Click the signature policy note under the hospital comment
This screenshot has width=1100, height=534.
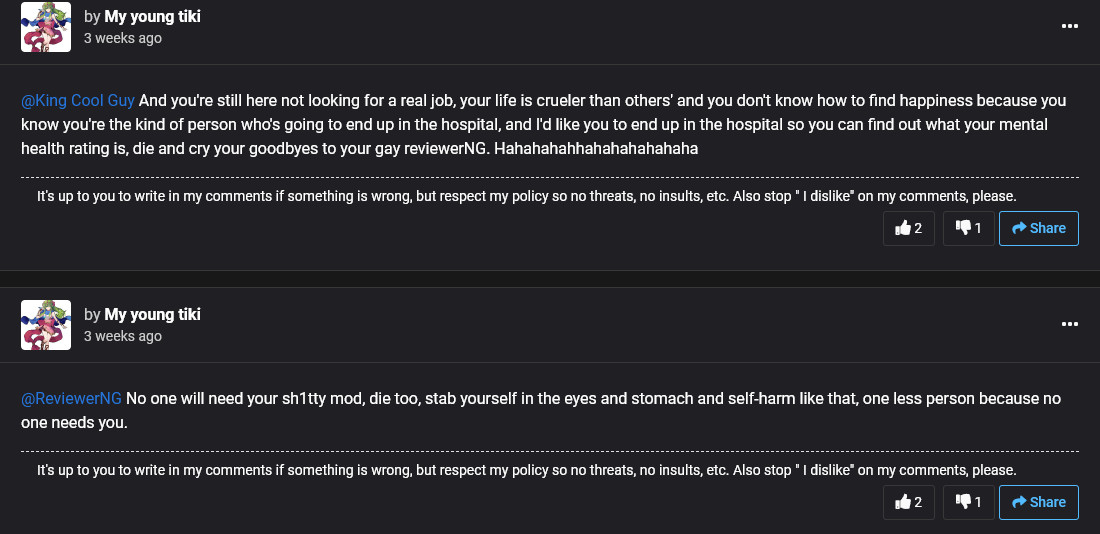[526, 196]
